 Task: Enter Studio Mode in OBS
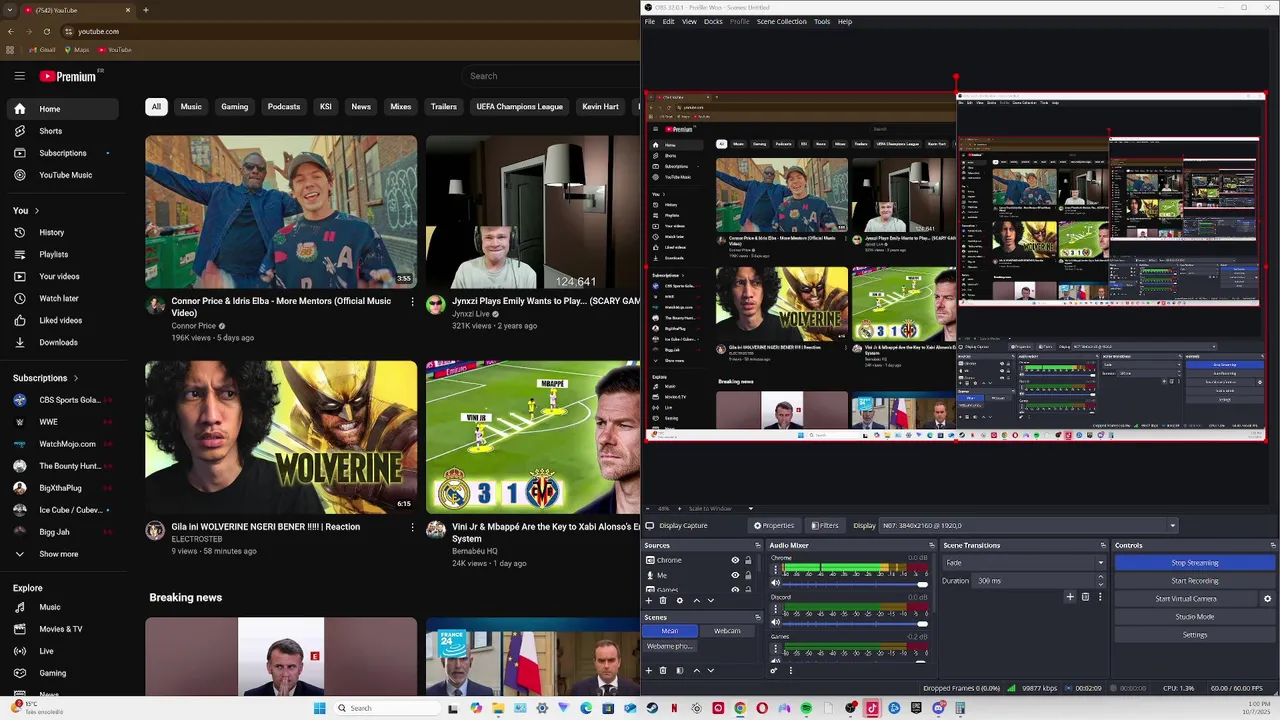1195,616
